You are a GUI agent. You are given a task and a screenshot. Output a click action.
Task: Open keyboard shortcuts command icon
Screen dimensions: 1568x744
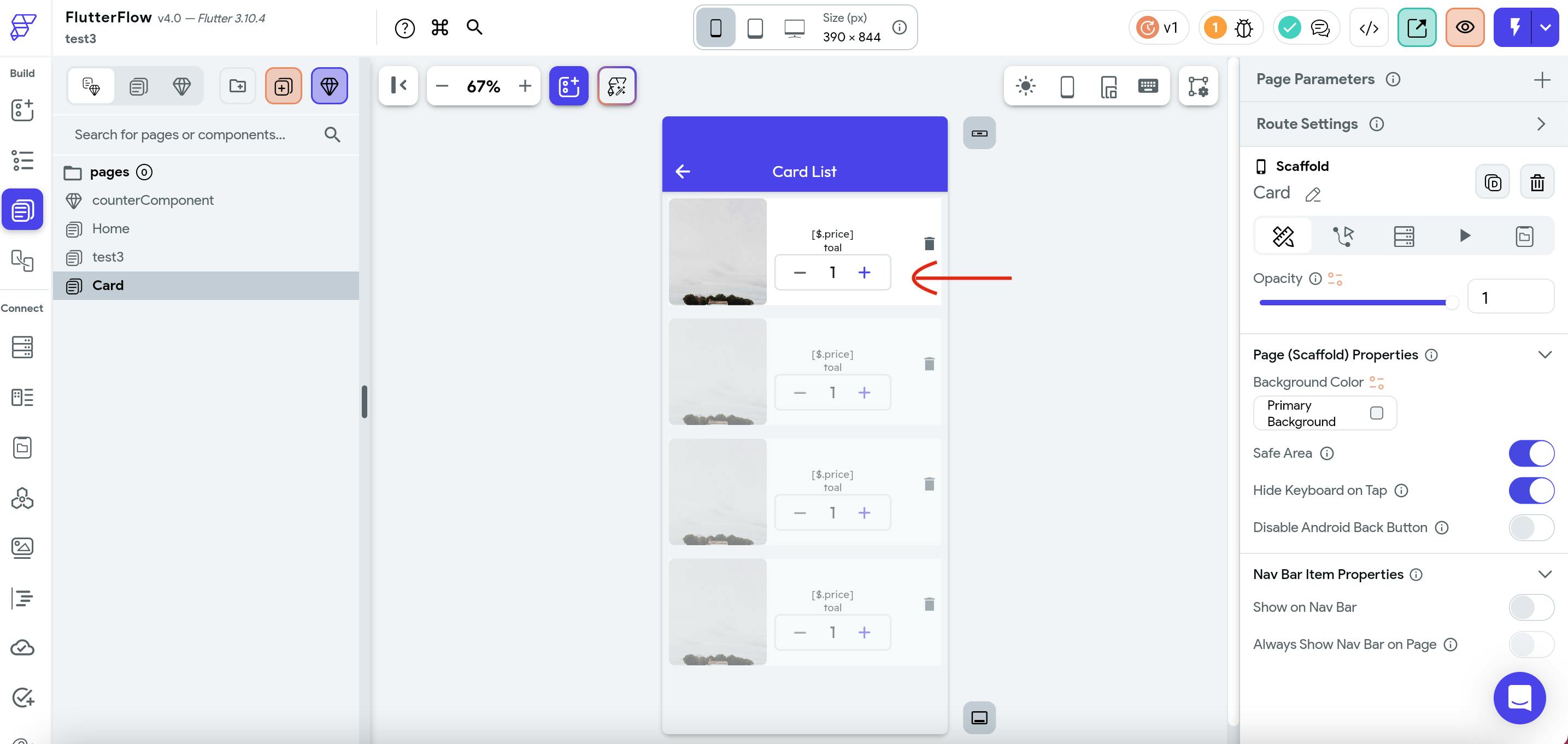click(x=439, y=27)
